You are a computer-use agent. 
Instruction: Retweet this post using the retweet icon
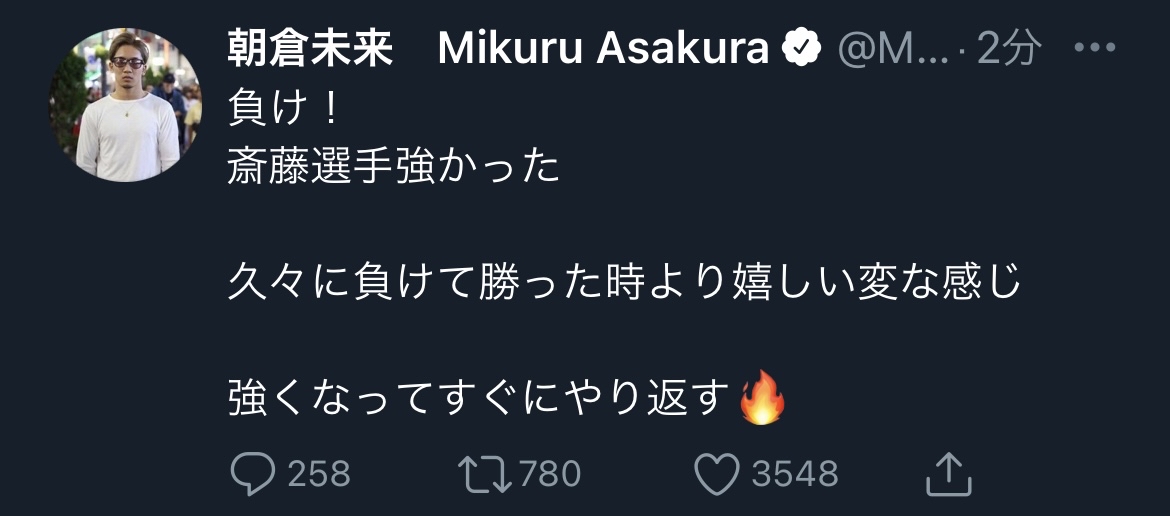coord(483,474)
